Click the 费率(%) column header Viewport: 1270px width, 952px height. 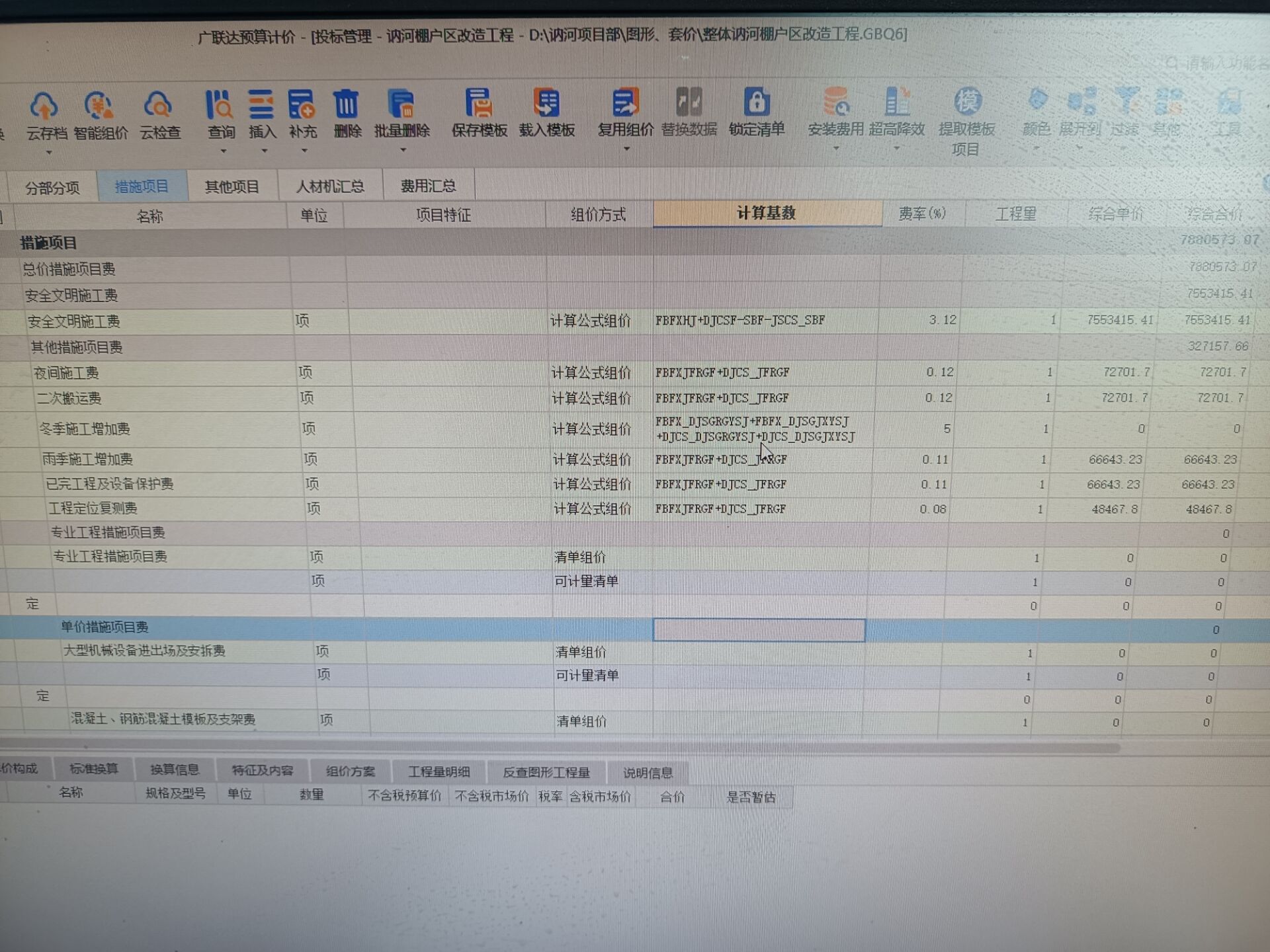point(922,213)
